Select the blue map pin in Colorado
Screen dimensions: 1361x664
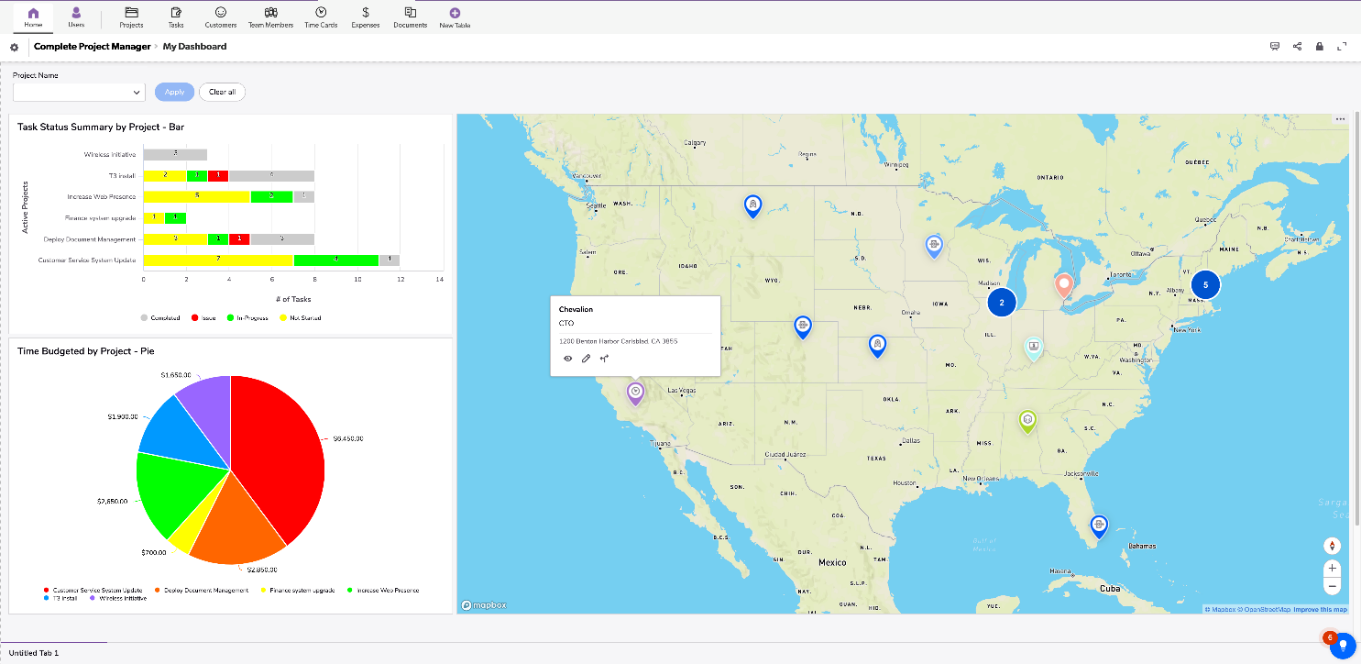click(x=802, y=326)
